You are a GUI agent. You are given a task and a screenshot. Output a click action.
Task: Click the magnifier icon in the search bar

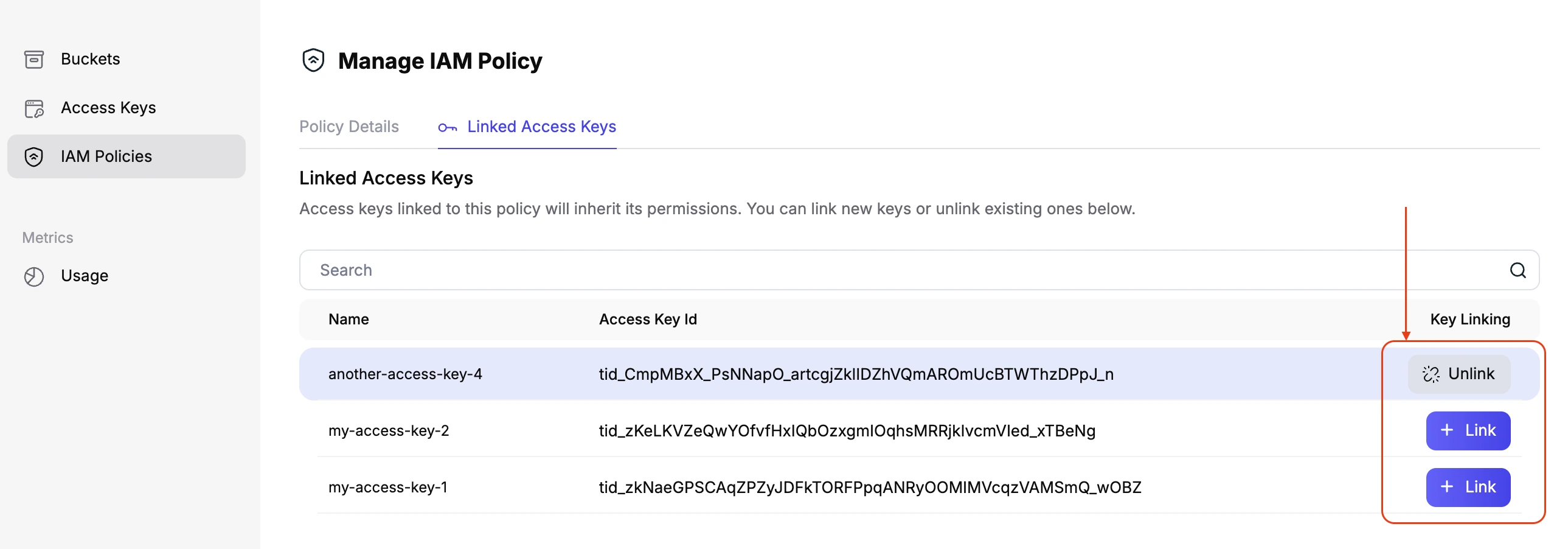1518,270
